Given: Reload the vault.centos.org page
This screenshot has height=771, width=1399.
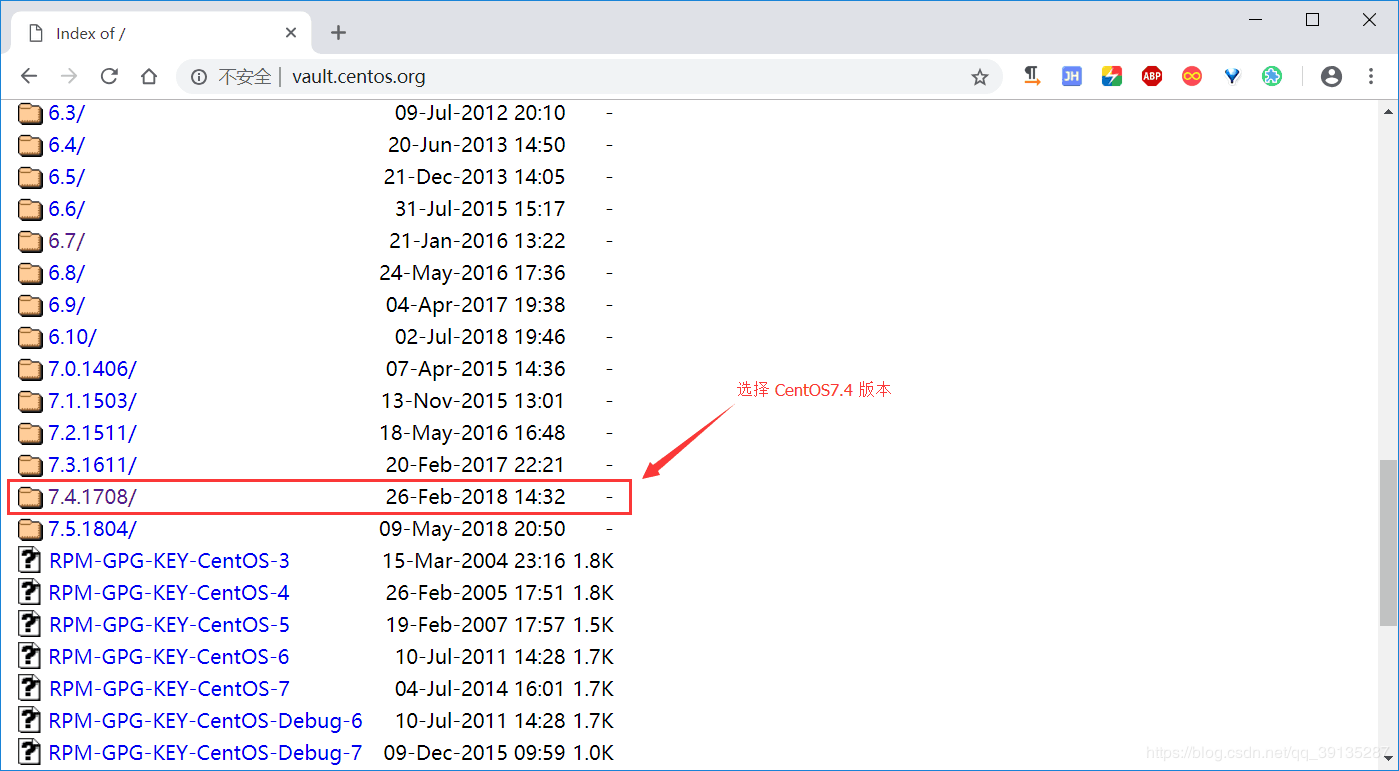Looking at the screenshot, I should (x=109, y=76).
